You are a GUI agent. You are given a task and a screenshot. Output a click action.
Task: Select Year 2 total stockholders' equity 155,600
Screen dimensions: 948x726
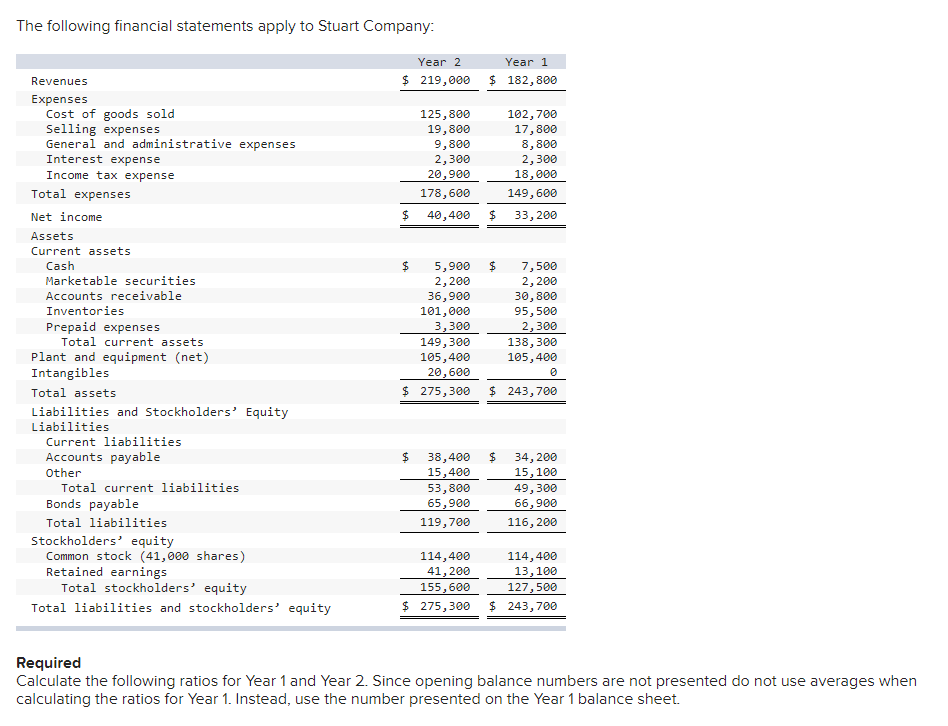445,587
